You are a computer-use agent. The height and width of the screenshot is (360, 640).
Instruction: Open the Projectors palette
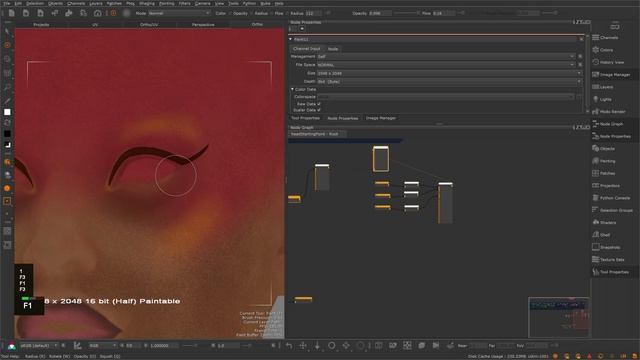click(x=606, y=185)
